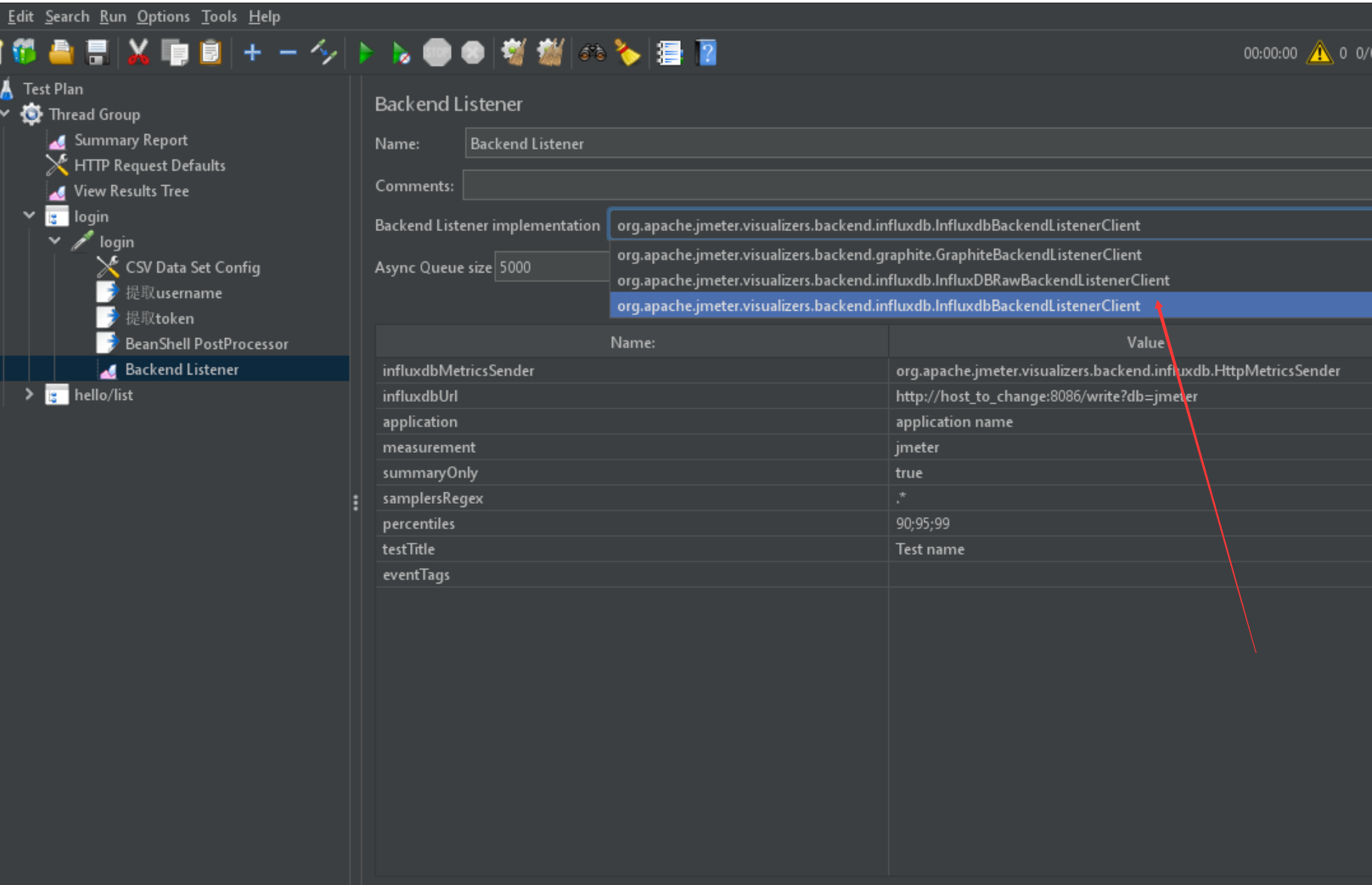
Task: Cut the selected element with the scissors icon
Action: pyautogui.click(x=138, y=53)
